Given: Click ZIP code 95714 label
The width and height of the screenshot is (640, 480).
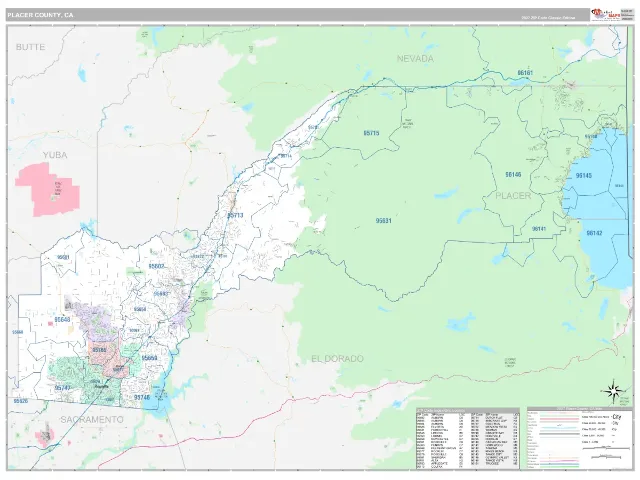Looking at the screenshot, I should [x=286, y=156].
